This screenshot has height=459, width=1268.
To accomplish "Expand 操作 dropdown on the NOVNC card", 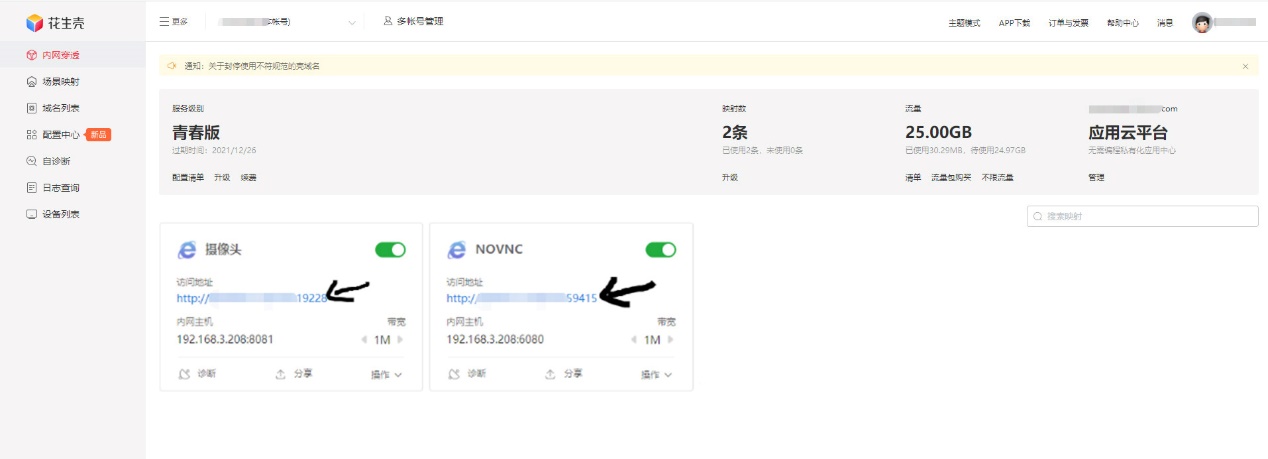I will click(657, 374).
